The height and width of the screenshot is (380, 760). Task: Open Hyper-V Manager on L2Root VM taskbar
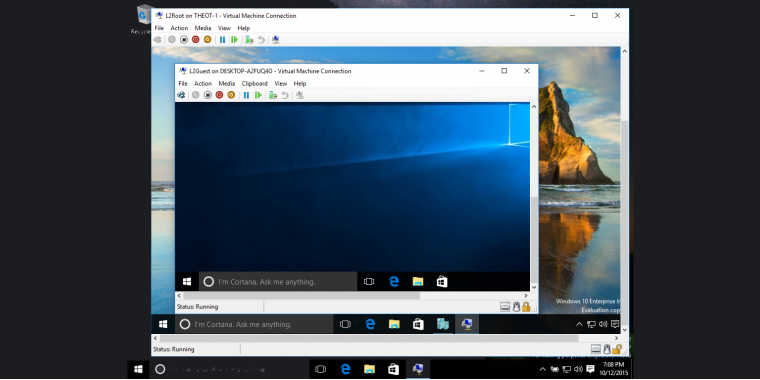point(443,324)
